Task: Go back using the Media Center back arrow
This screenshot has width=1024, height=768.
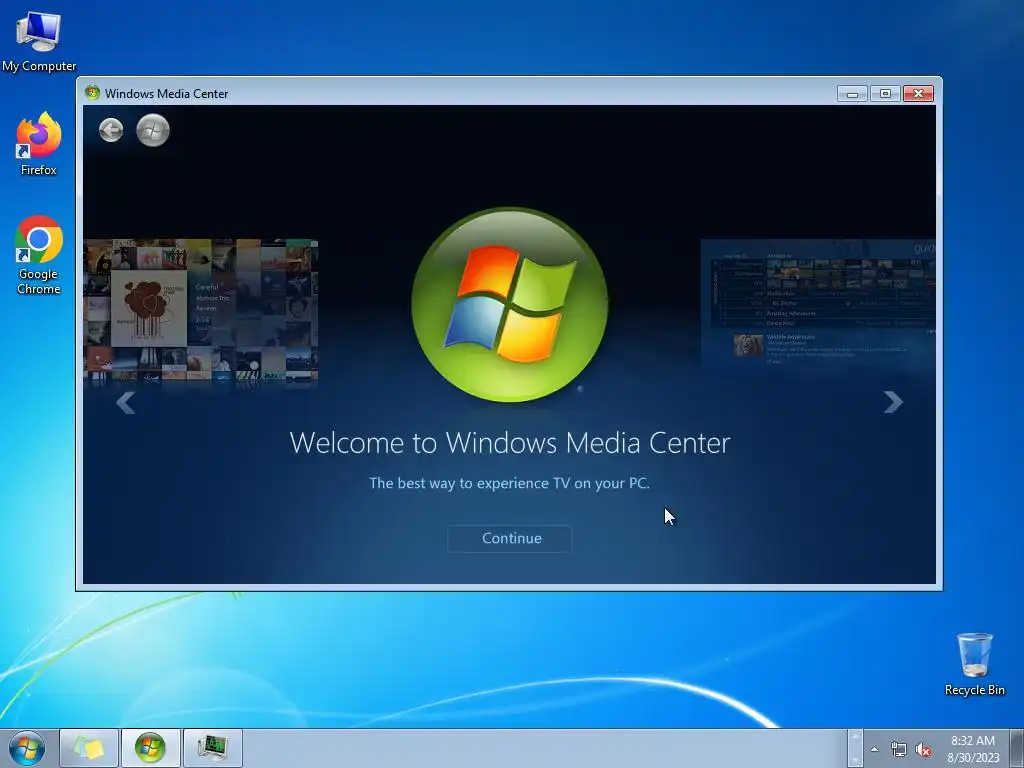Action: click(111, 130)
